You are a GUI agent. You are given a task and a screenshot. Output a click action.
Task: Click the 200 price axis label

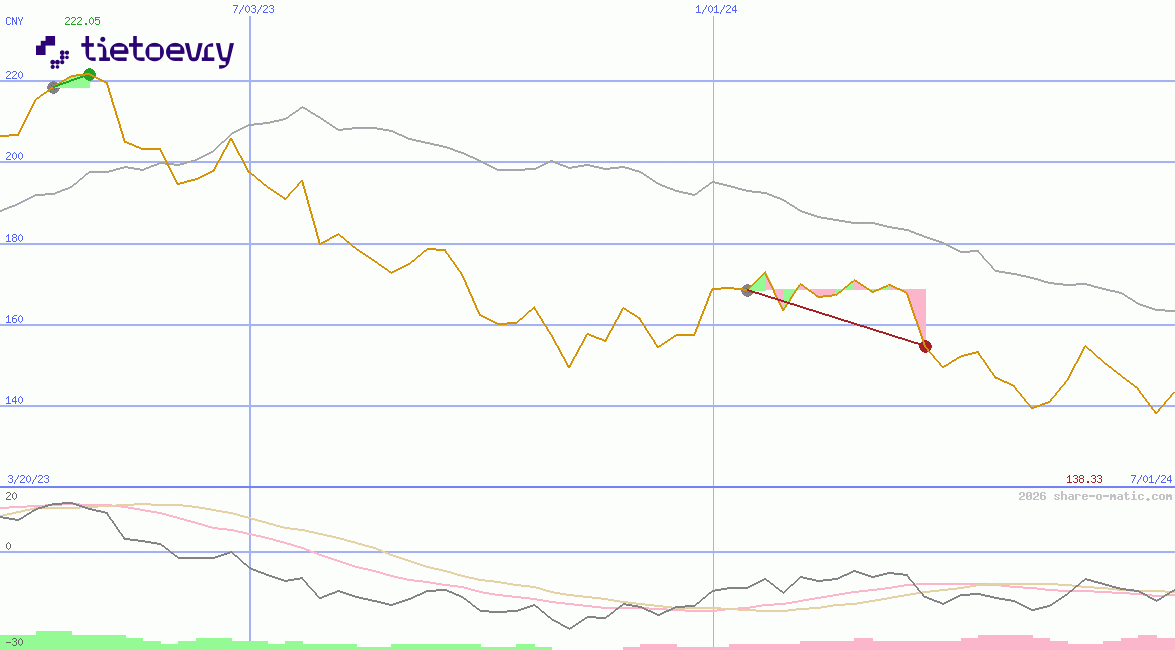(x=14, y=157)
